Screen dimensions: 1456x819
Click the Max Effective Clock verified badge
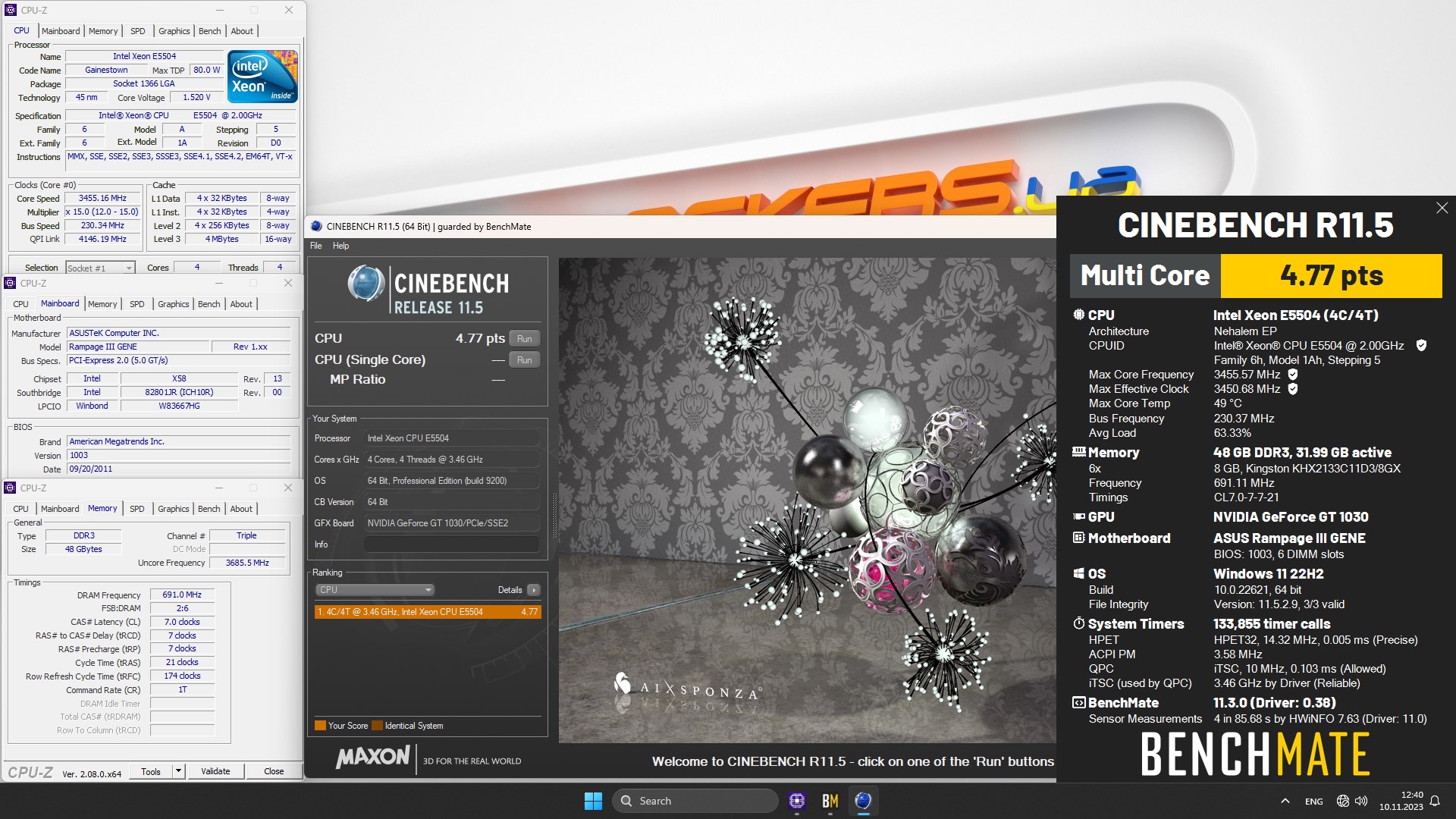1293,389
